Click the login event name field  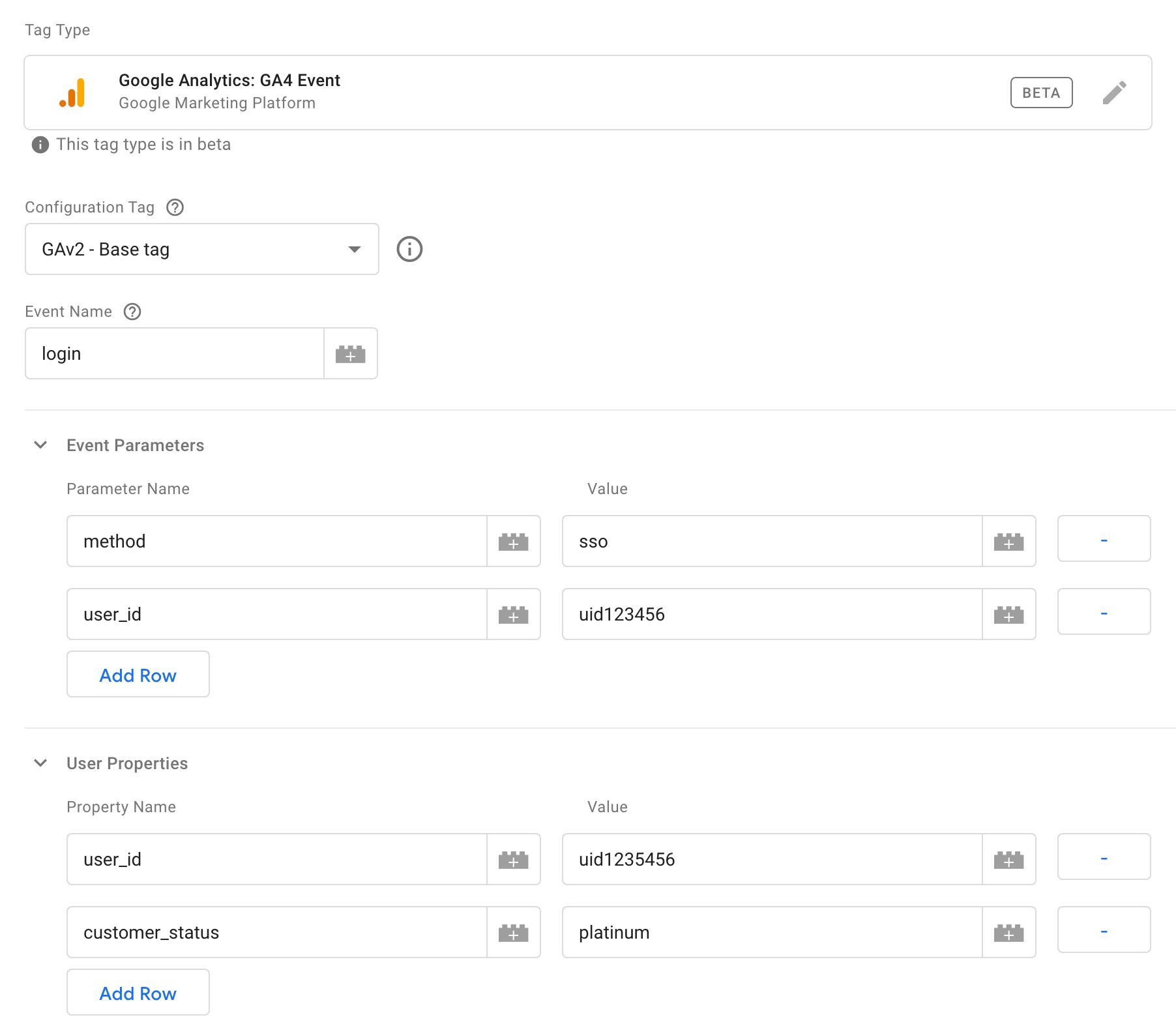click(175, 353)
